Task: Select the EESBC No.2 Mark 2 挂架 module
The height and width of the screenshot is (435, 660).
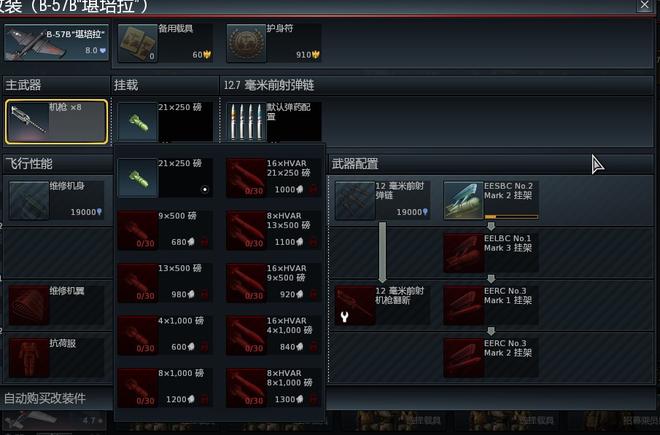Action: (x=491, y=200)
